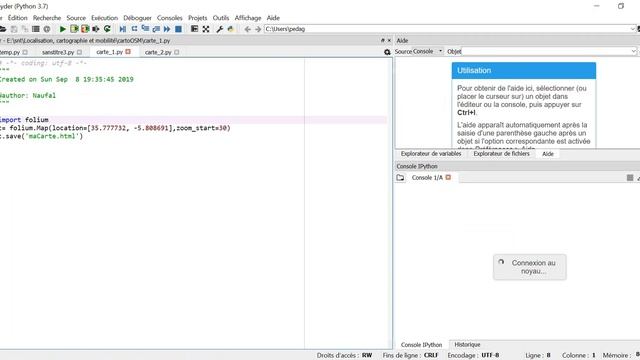
Task: Expand working directory path dropdown
Action: (633, 29)
